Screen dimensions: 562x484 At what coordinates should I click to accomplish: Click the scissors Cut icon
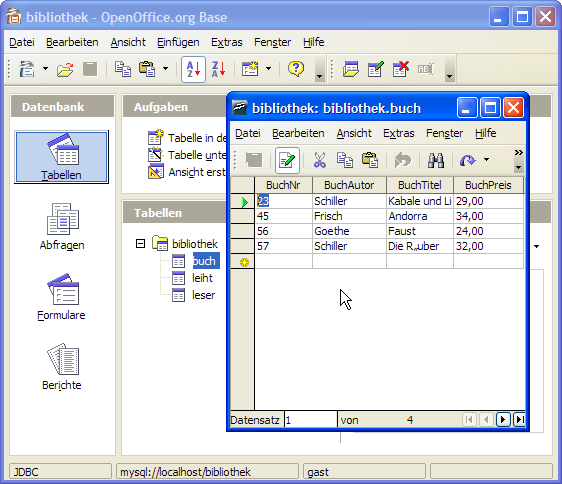pos(319,160)
